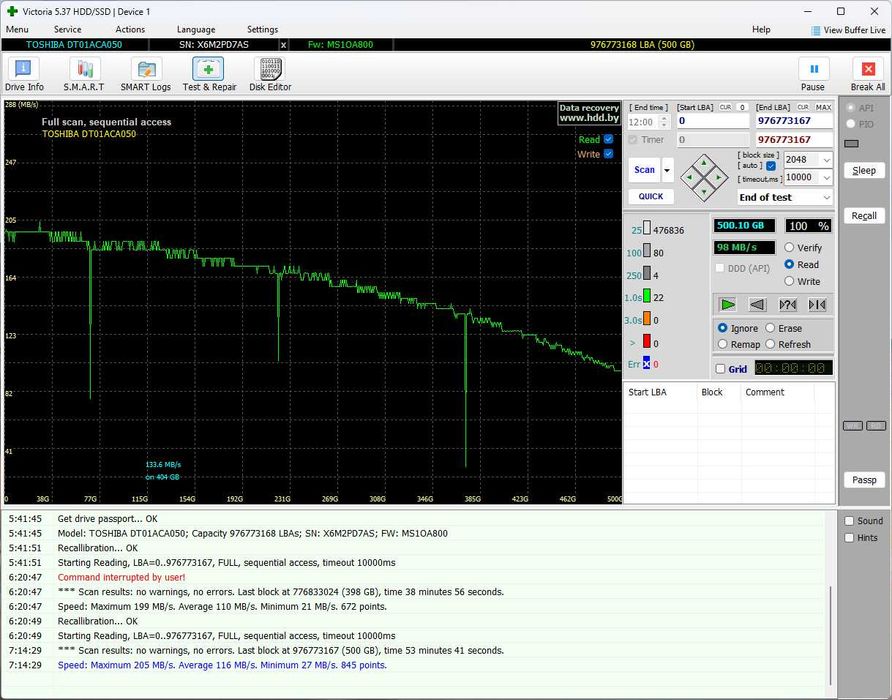Screen dimensions: 892x700
Task: Click the Start LBA input field
Action: [x=712, y=121]
